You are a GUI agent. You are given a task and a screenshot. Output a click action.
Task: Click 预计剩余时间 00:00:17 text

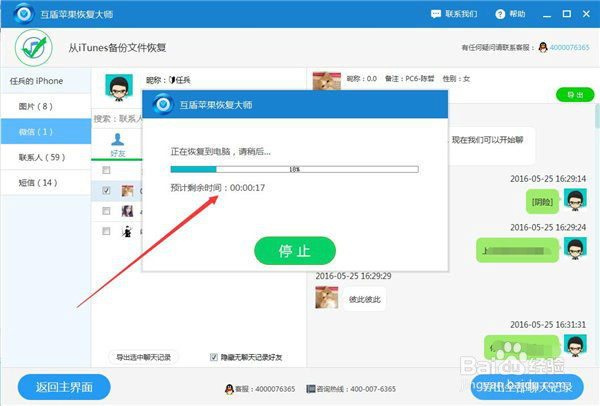[217, 188]
